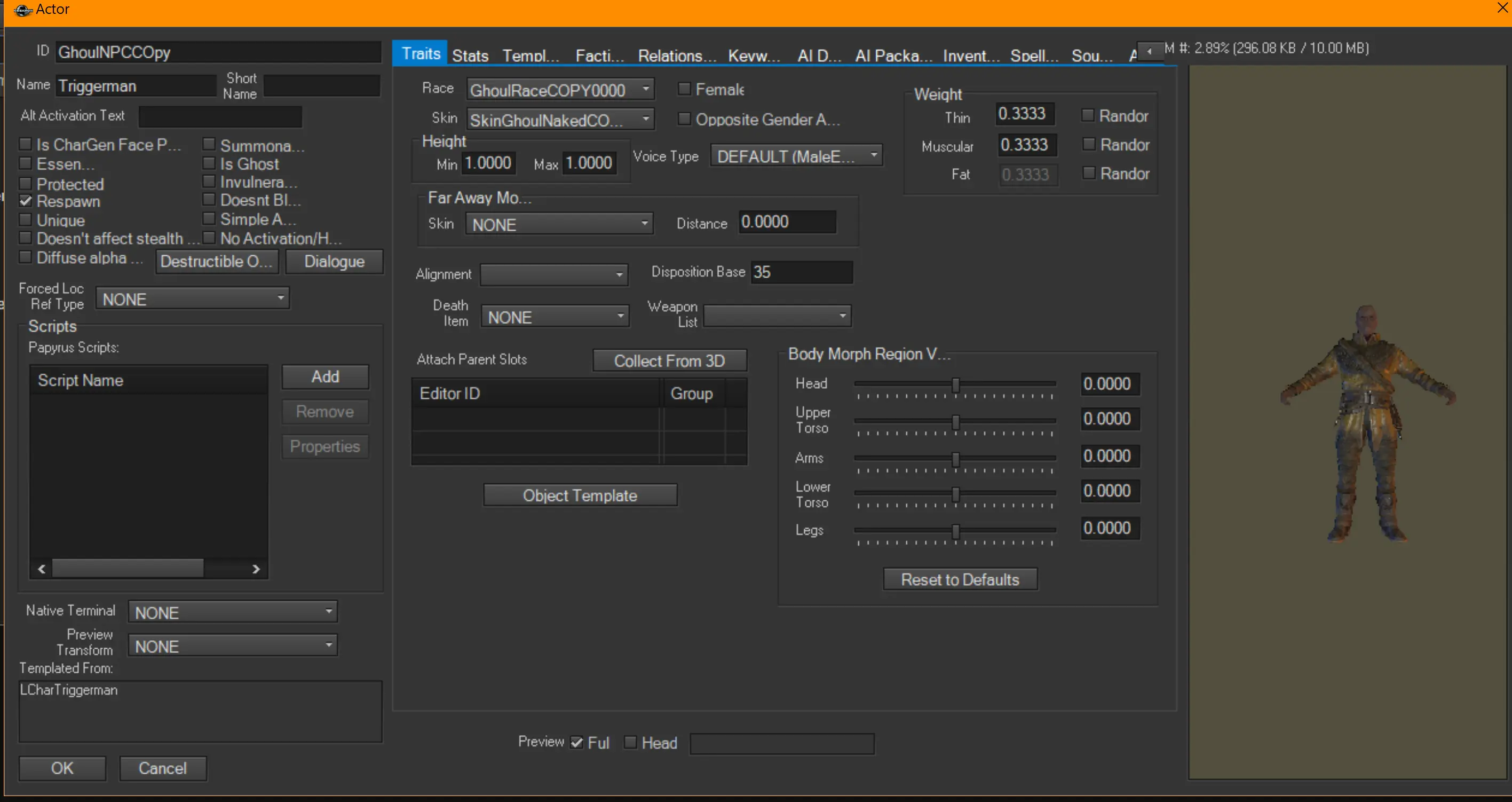
Task: Switch to the Relationships tab
Action: click(677, 55)
